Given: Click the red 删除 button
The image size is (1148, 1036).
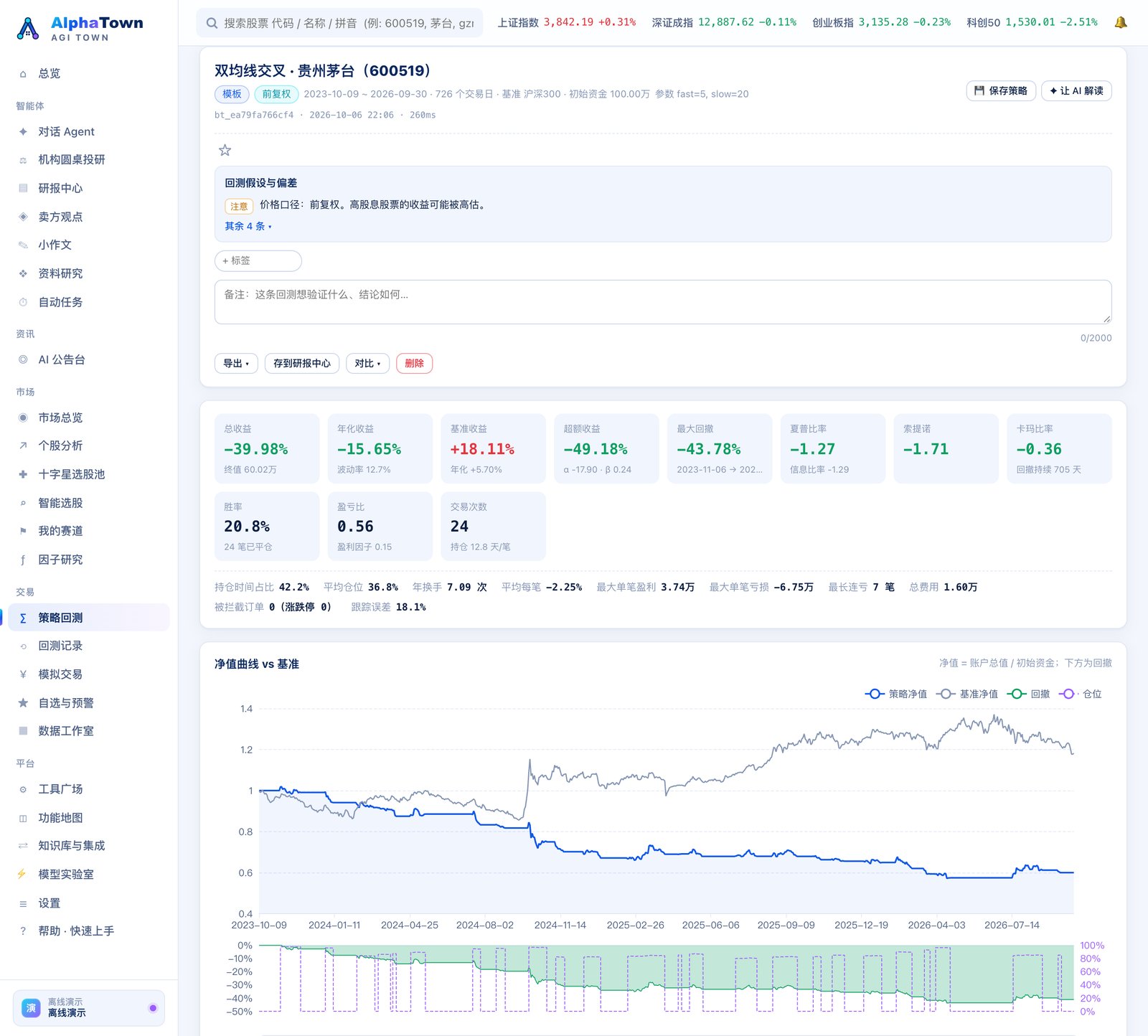Looking at the screenshot, I should 414,363.
